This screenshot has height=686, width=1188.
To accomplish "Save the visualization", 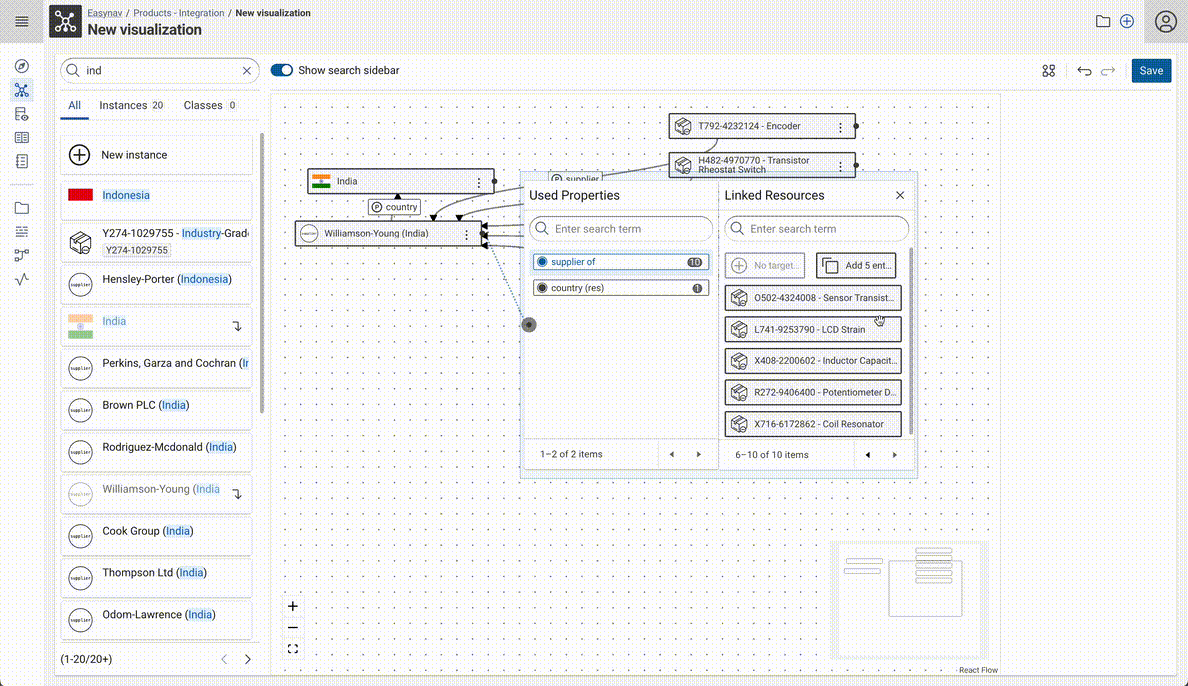I will coord(1151,70).
